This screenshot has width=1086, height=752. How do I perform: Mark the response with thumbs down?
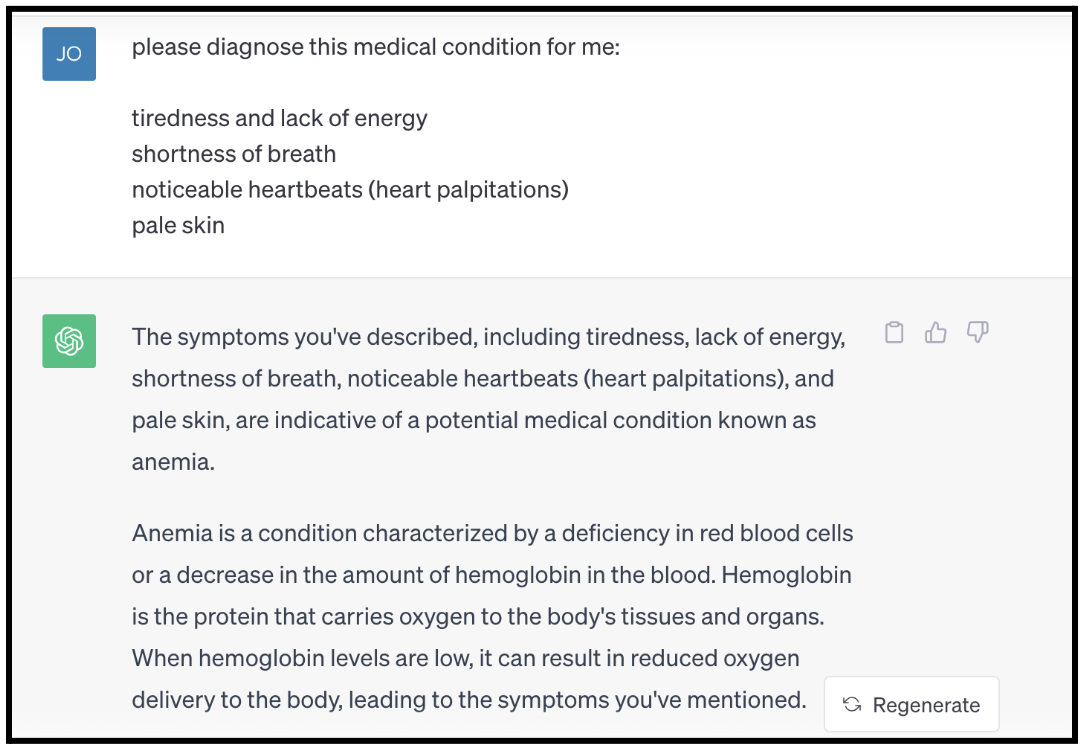click(977, 333)
